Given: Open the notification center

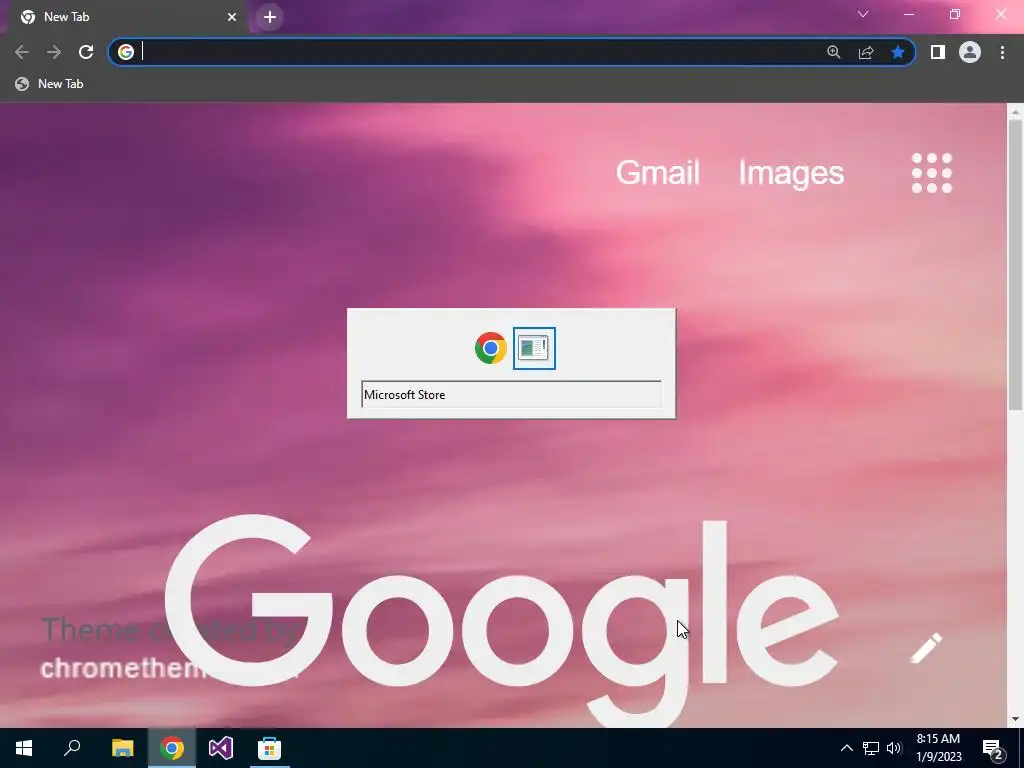Looking at the screenshot, I should pyautogui.click(x=993, y=748).
